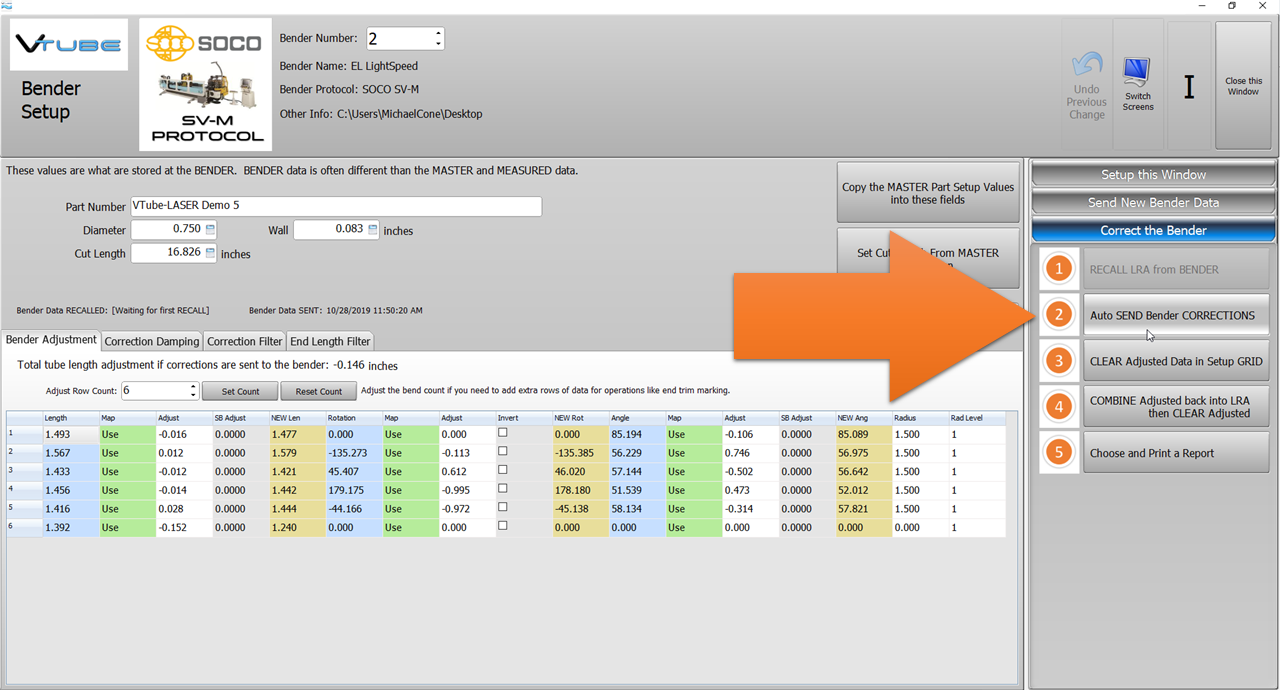This screenshot has height=690, width=1280.
Task: Click the orange step 1 circle icon
Action: pos(1059,269)
